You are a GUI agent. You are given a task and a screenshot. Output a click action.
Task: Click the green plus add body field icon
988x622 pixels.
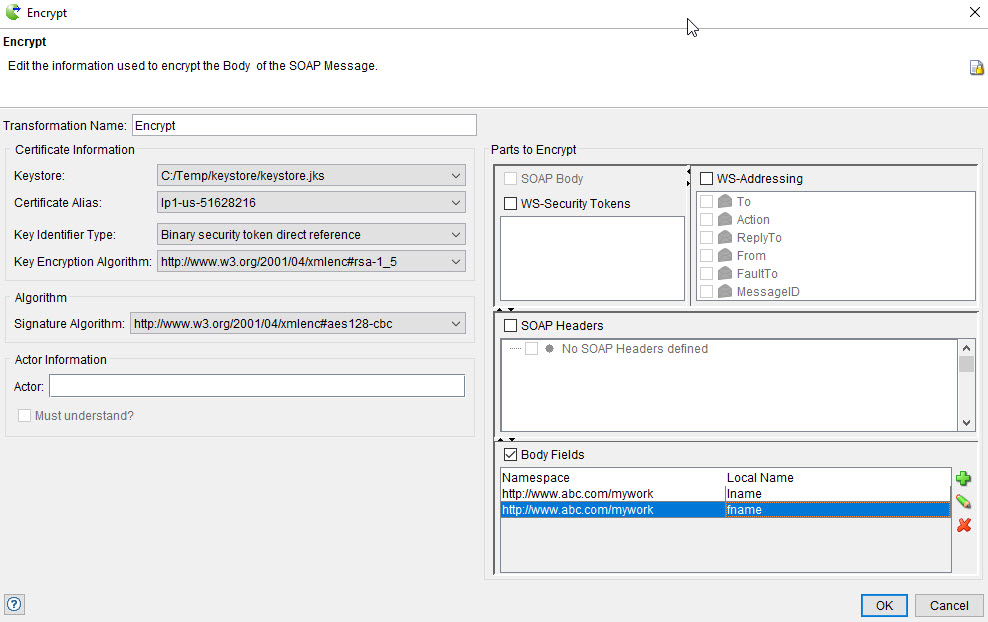(x=963, y=479)
